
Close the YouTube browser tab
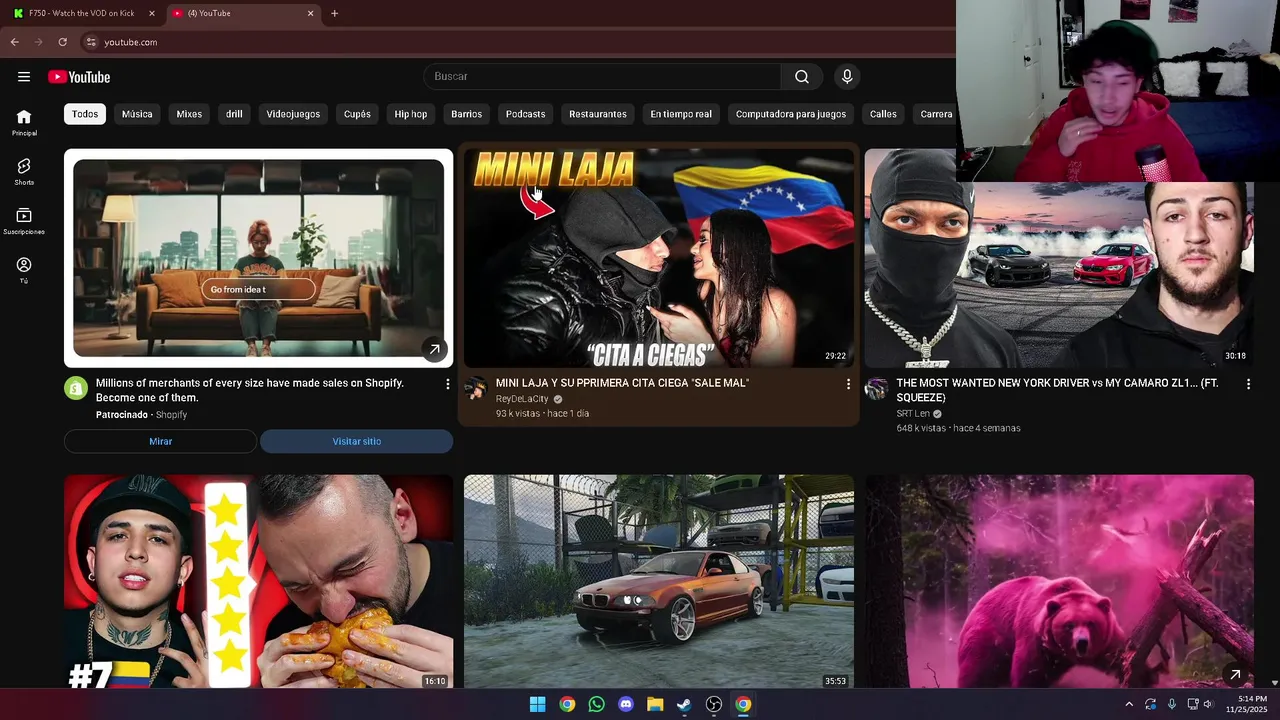[310, 13]
